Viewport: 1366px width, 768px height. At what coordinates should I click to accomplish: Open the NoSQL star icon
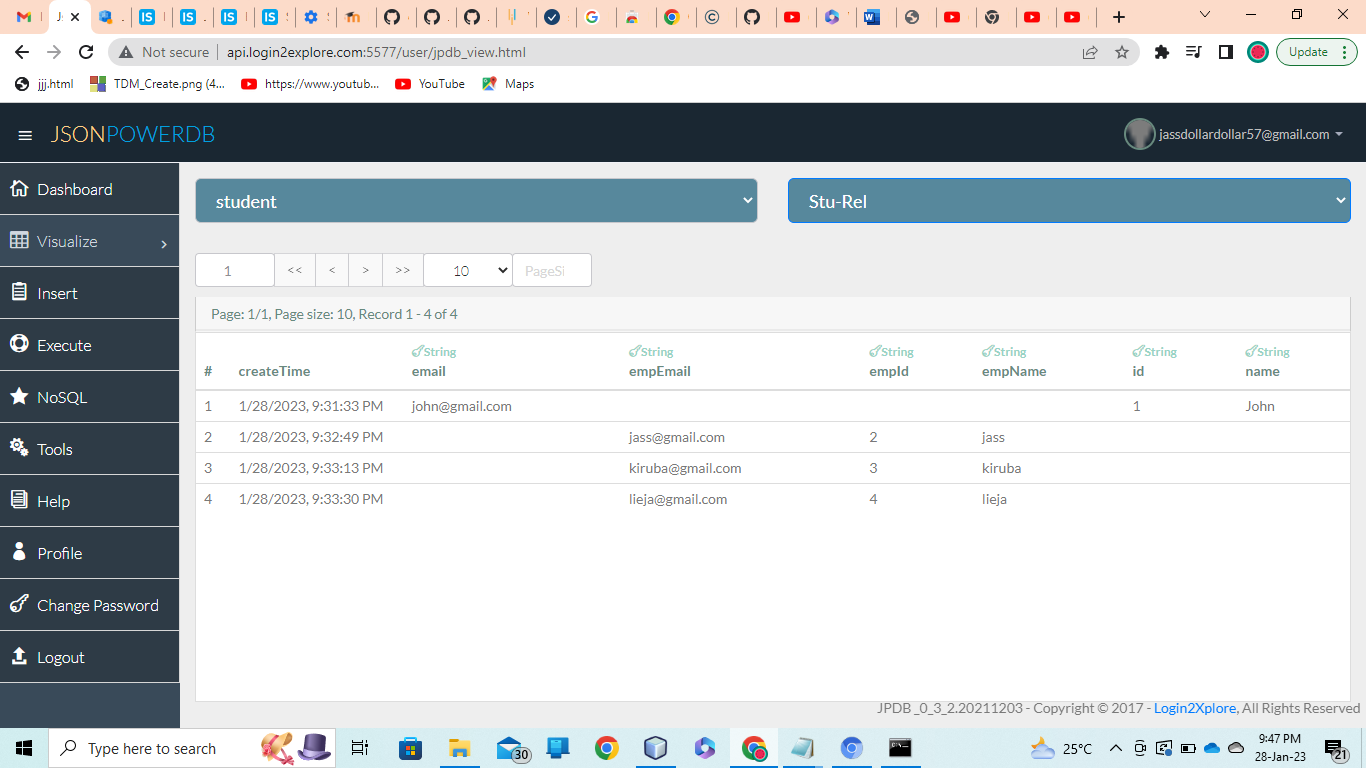pos(18,397)
